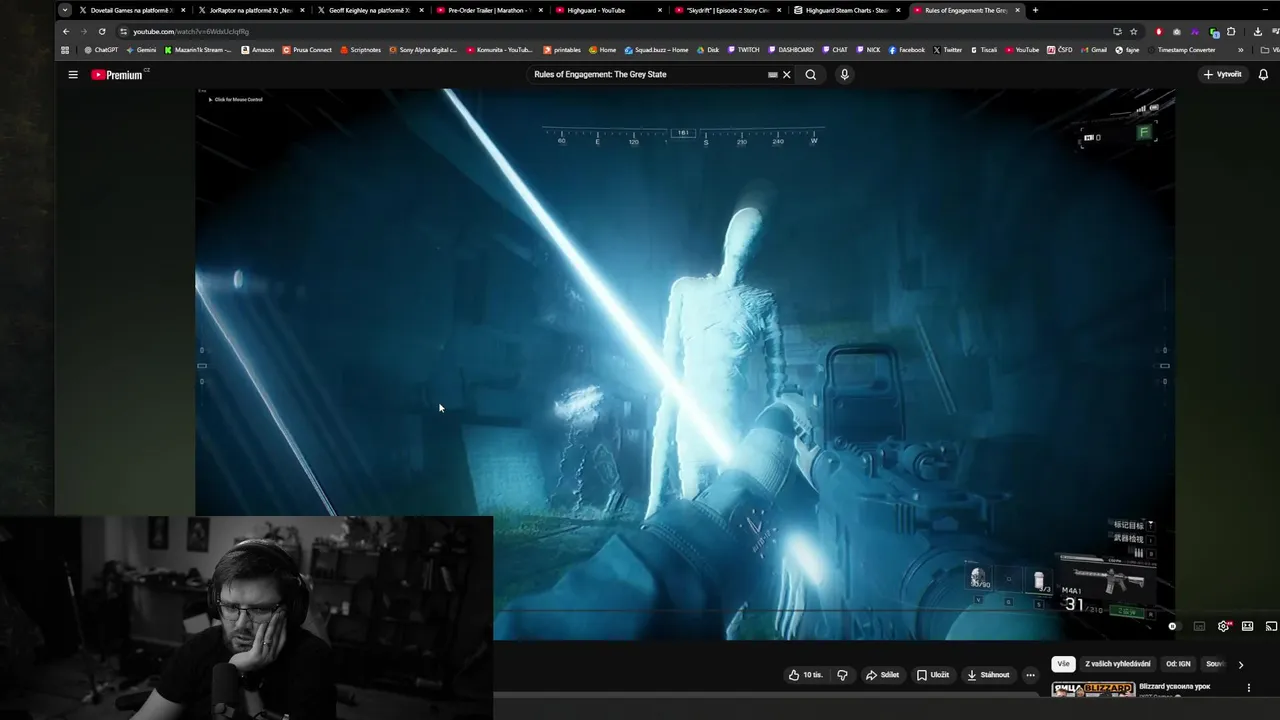Open player settings gear

(1223, 626)
